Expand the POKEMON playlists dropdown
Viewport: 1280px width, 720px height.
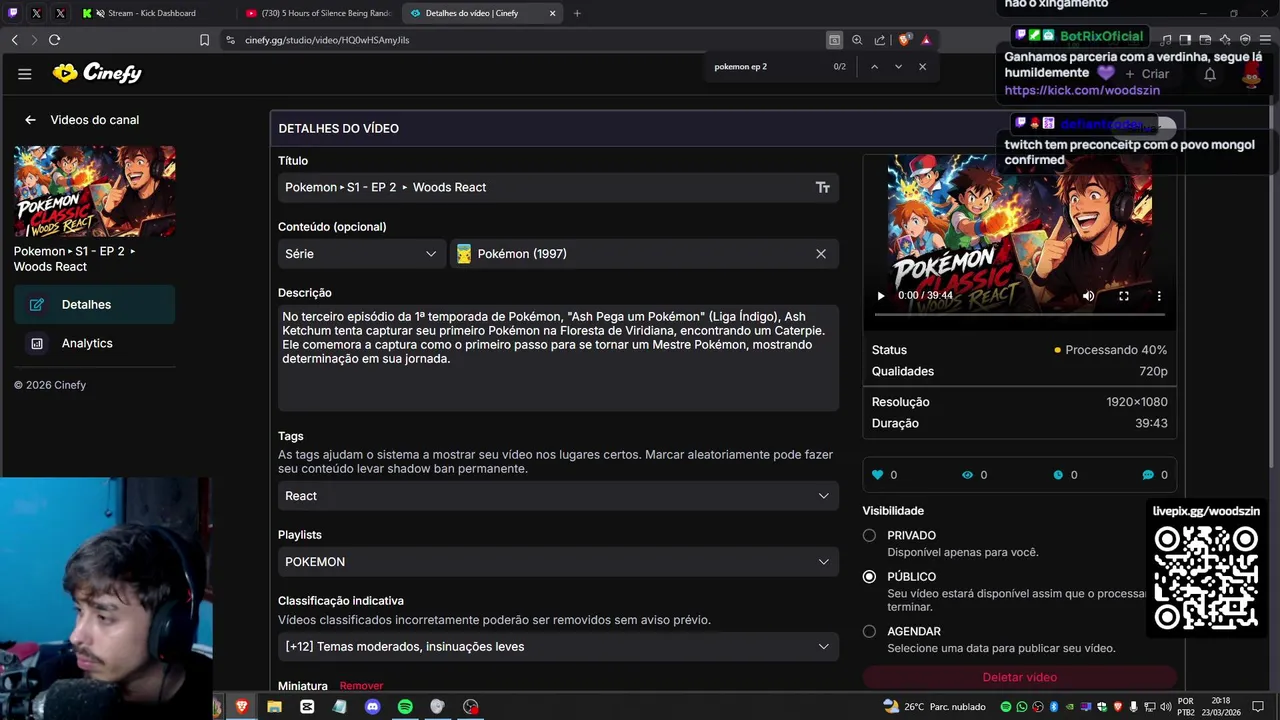click(558, 562)
